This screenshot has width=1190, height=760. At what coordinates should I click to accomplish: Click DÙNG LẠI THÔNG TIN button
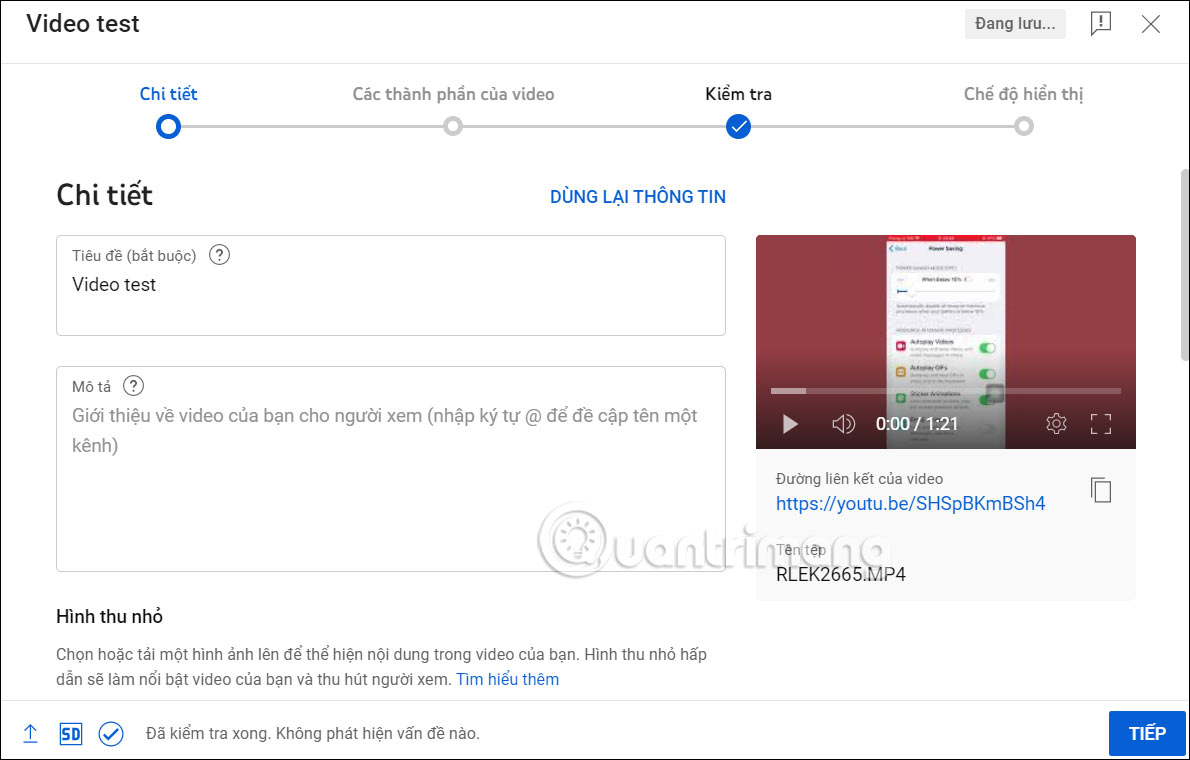[638, 197]
